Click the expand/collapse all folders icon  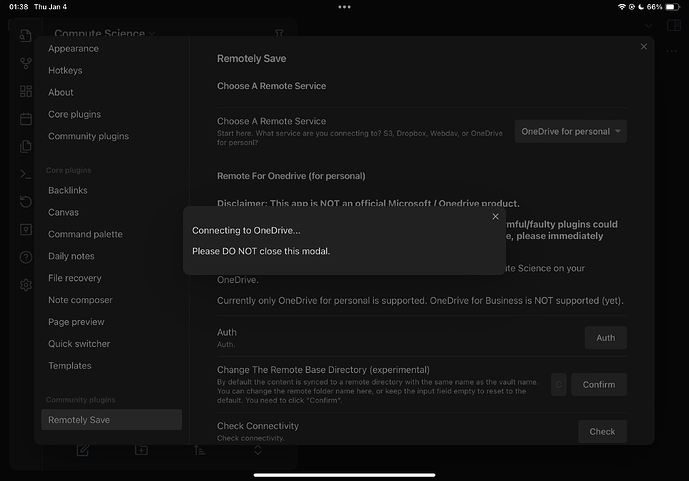(x=258, y=450)
